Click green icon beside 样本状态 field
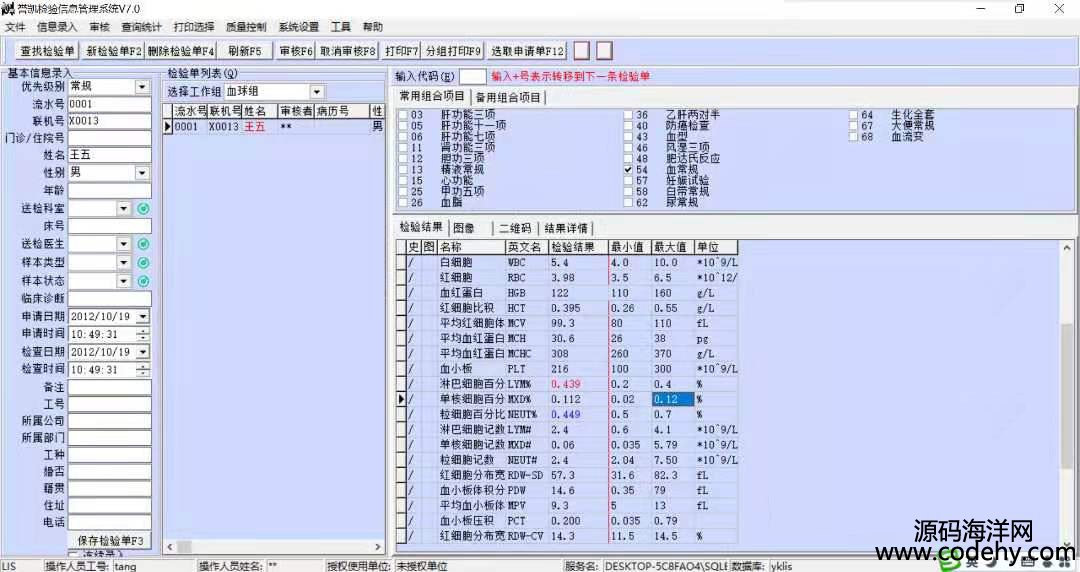The height and width of the screenshot is (572, 1080). pyautogui.click(x=143, y=280)
